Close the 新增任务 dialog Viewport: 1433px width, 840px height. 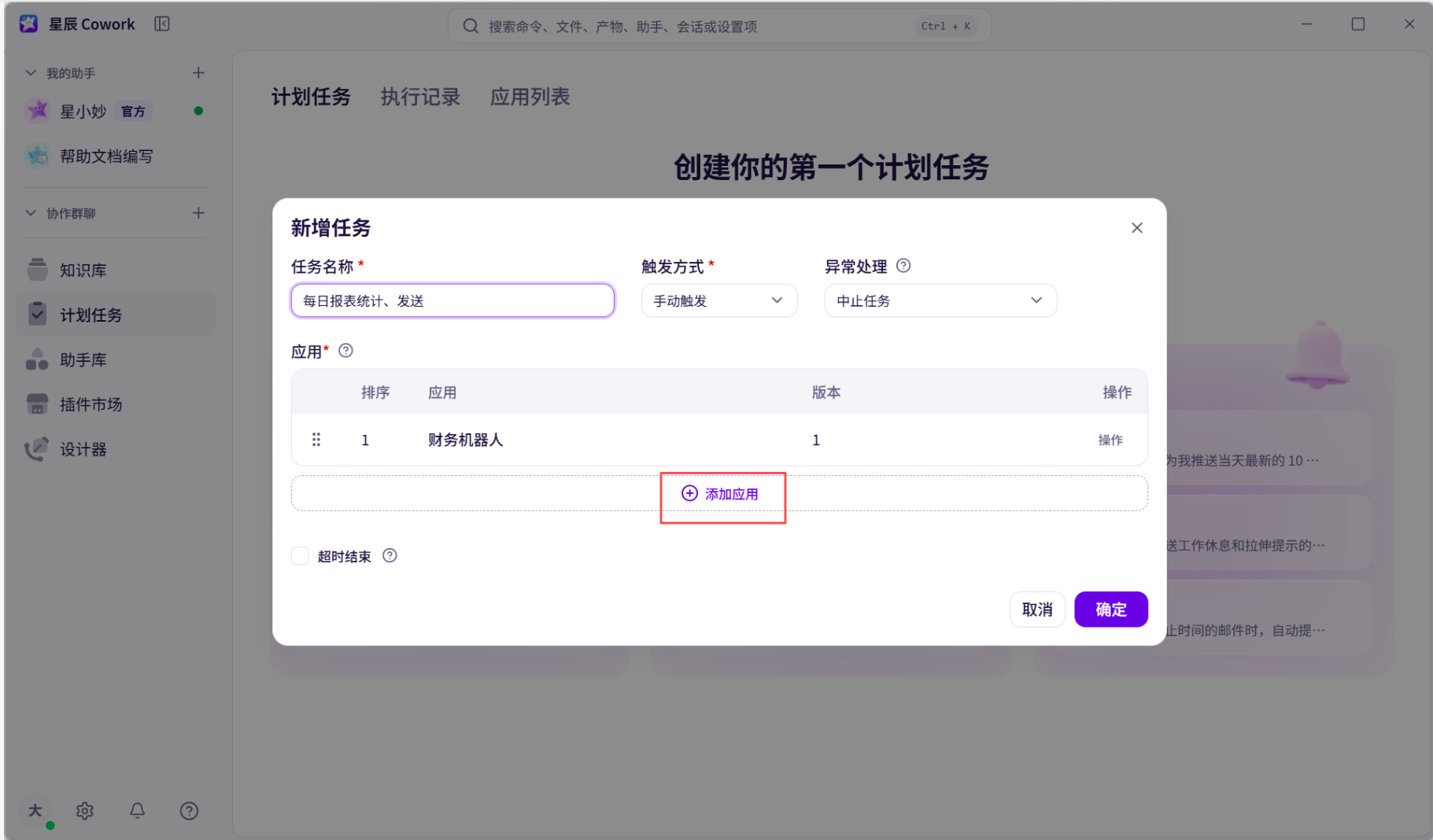1136,227
